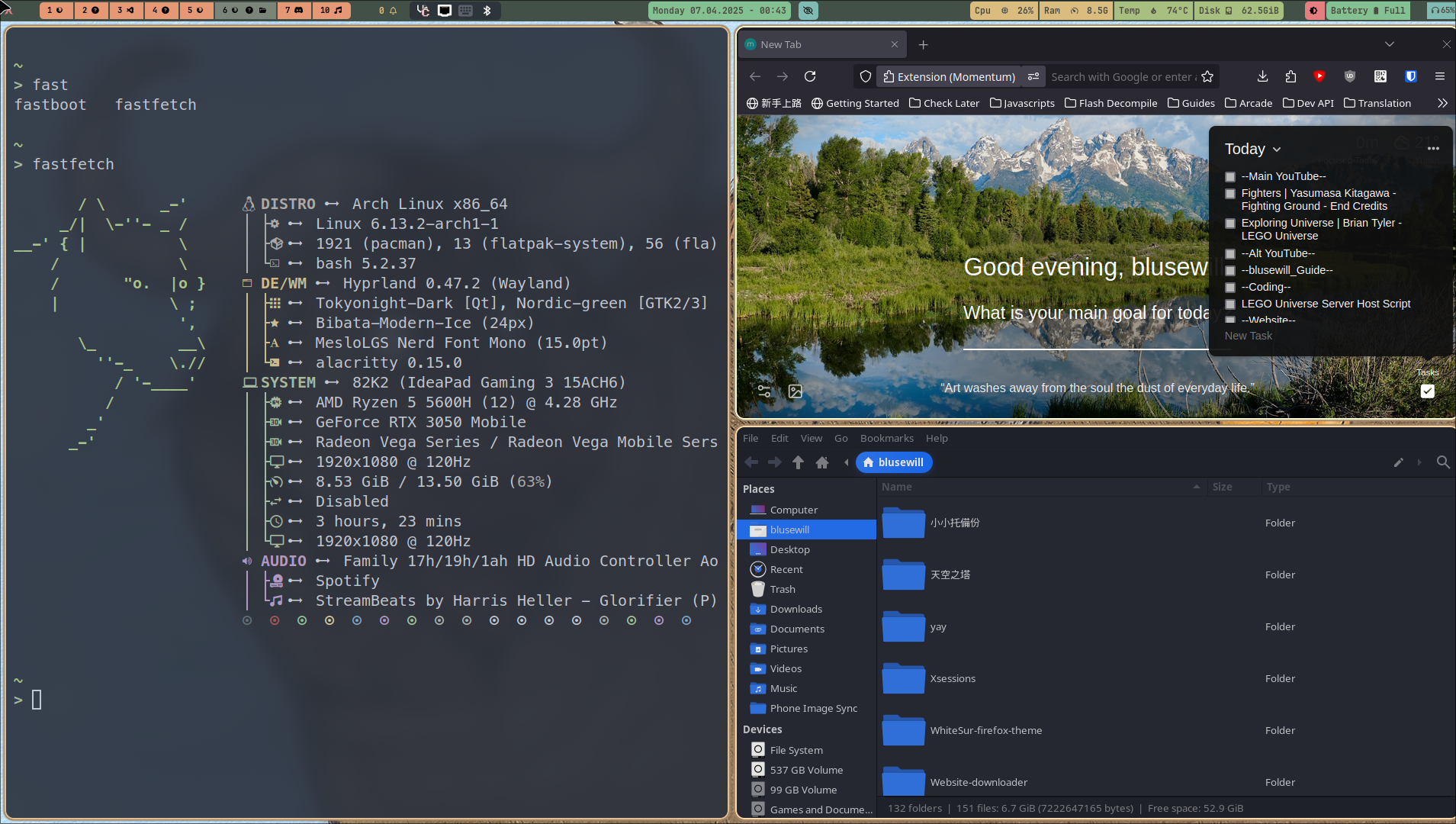The height and width of the screenshot is (824, 1456).
Task: Open the Firefox downloads panel
Action: tap(1262, 76)
